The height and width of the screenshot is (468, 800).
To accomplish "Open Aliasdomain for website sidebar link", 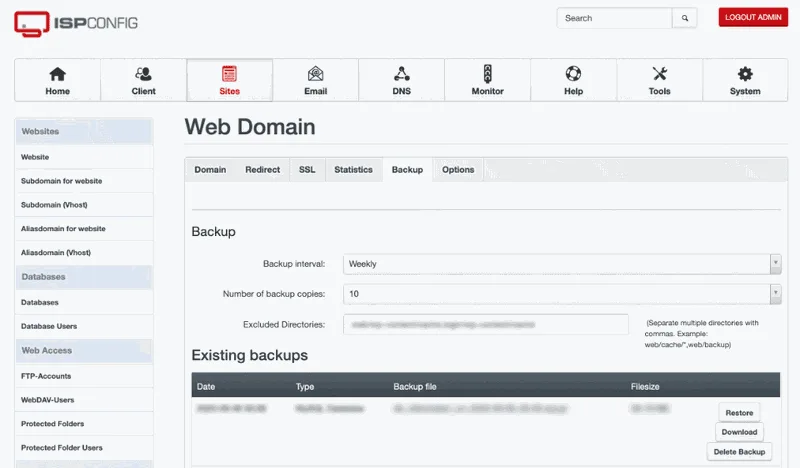I will click(x=84, y=229).
